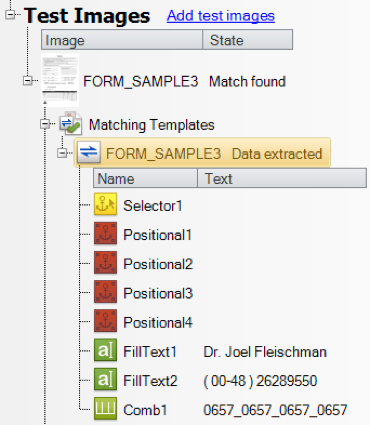This screenshot has height=425, width=370.
Task: Click the Image column header
Action: pos(122,40)
